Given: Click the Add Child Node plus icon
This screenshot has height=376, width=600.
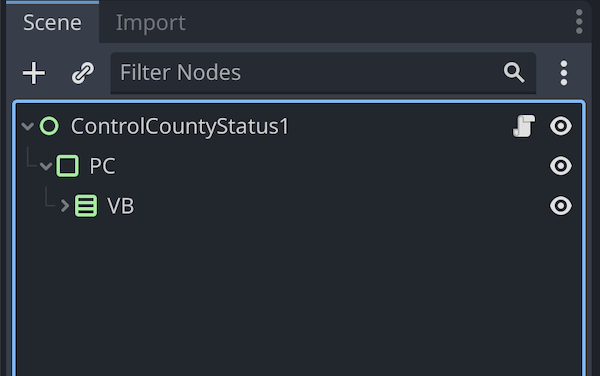Looking at the screenshot, I should coord(34,73).
